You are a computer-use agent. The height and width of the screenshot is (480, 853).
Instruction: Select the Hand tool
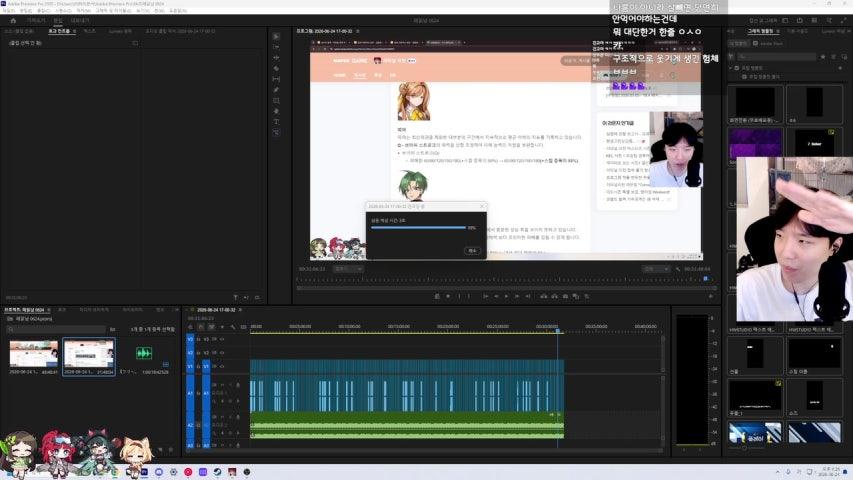tap(276, 111)
